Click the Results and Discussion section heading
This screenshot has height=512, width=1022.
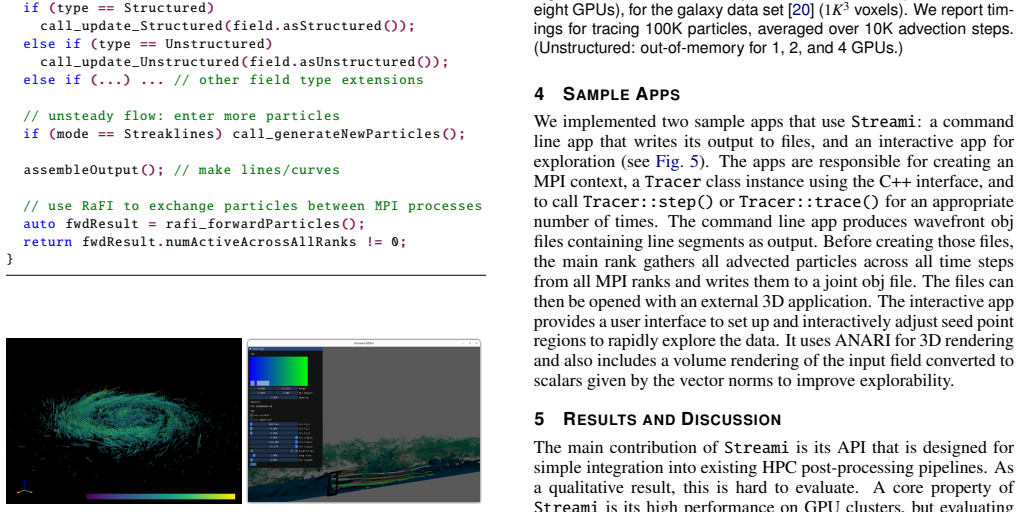click(658, 419)
